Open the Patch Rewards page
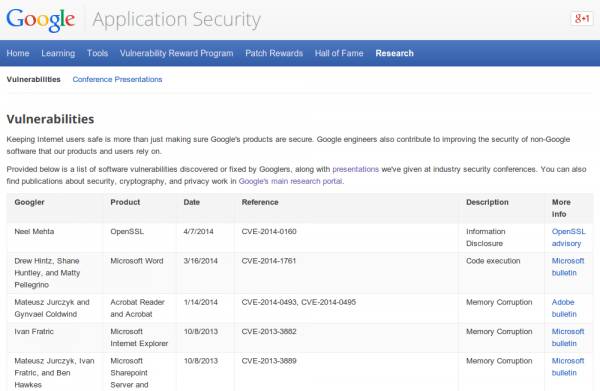Image resolution: width=600 pixels, height=391 pixels. coord(274,53)
